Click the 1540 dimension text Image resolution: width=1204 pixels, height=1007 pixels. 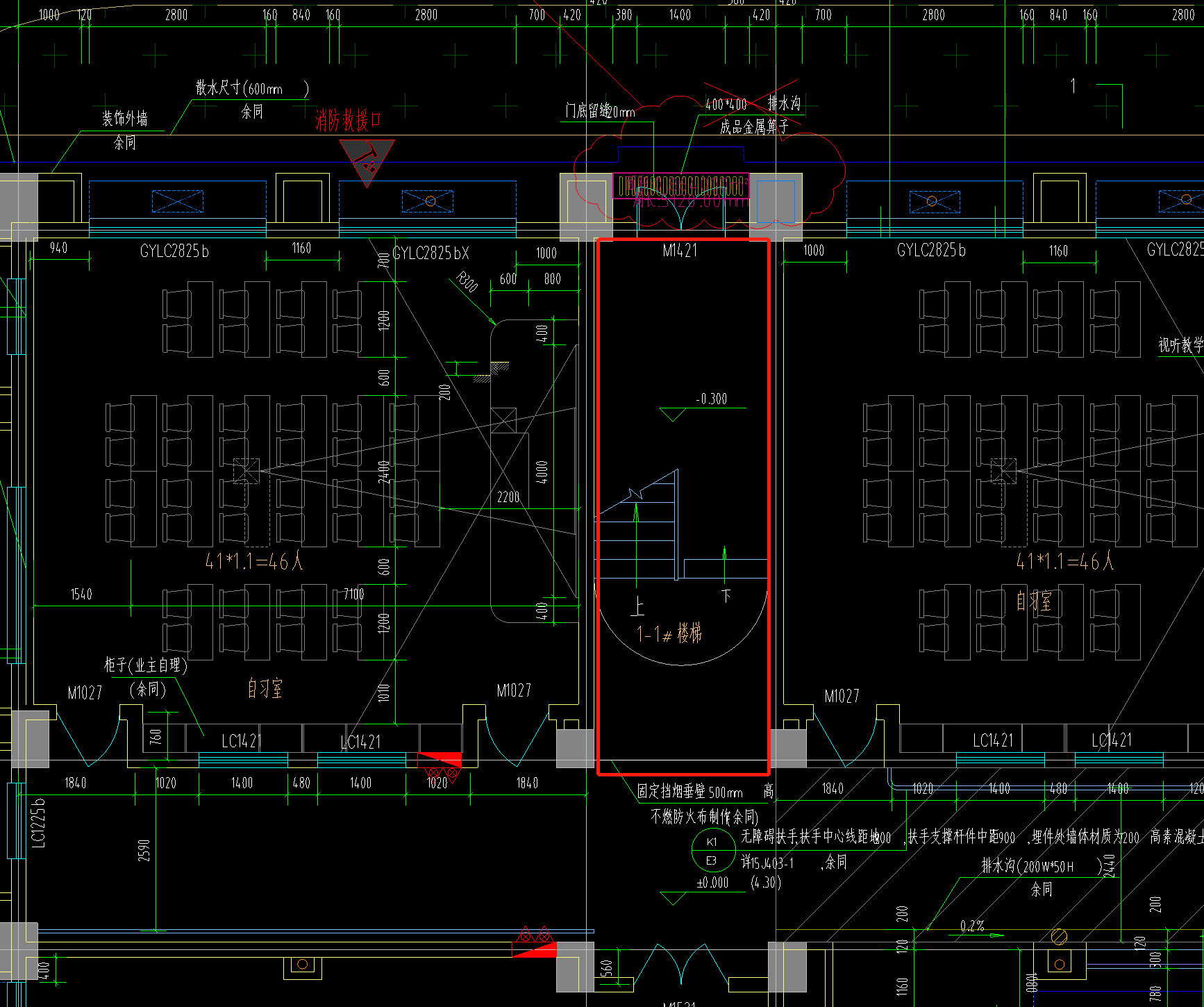pyautogui.click(x=81, y=594)
